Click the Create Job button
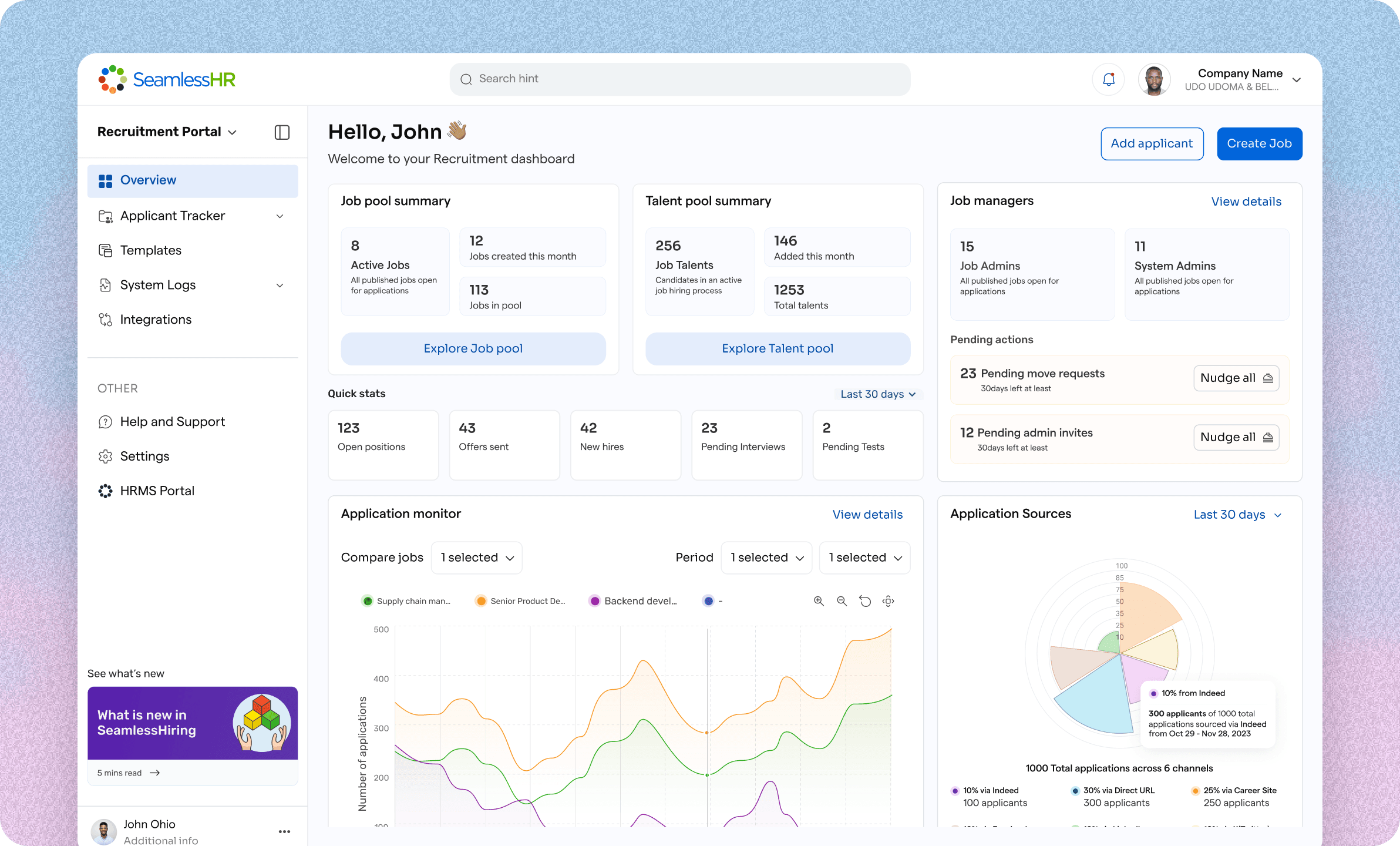1400x846 pixels. tap(1259, 143)
